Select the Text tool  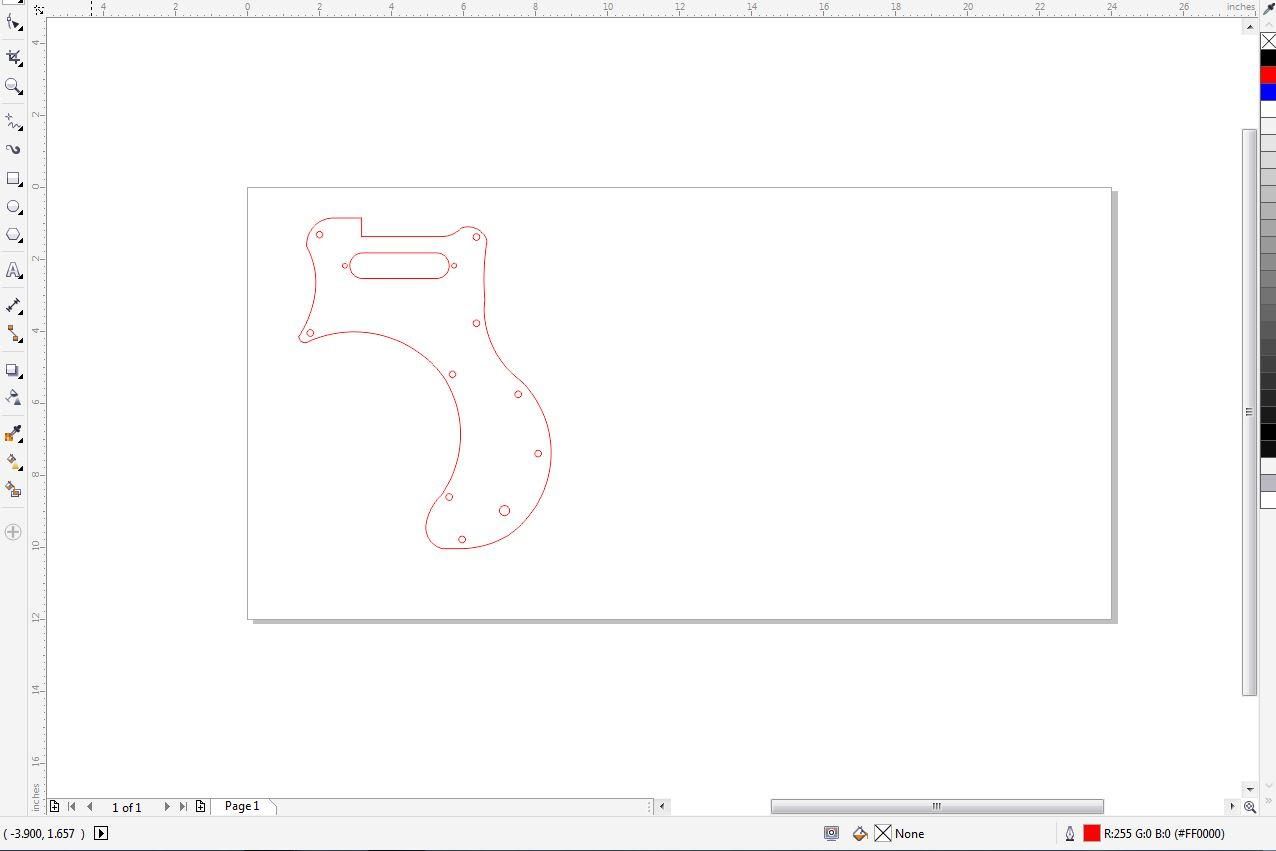13,271
